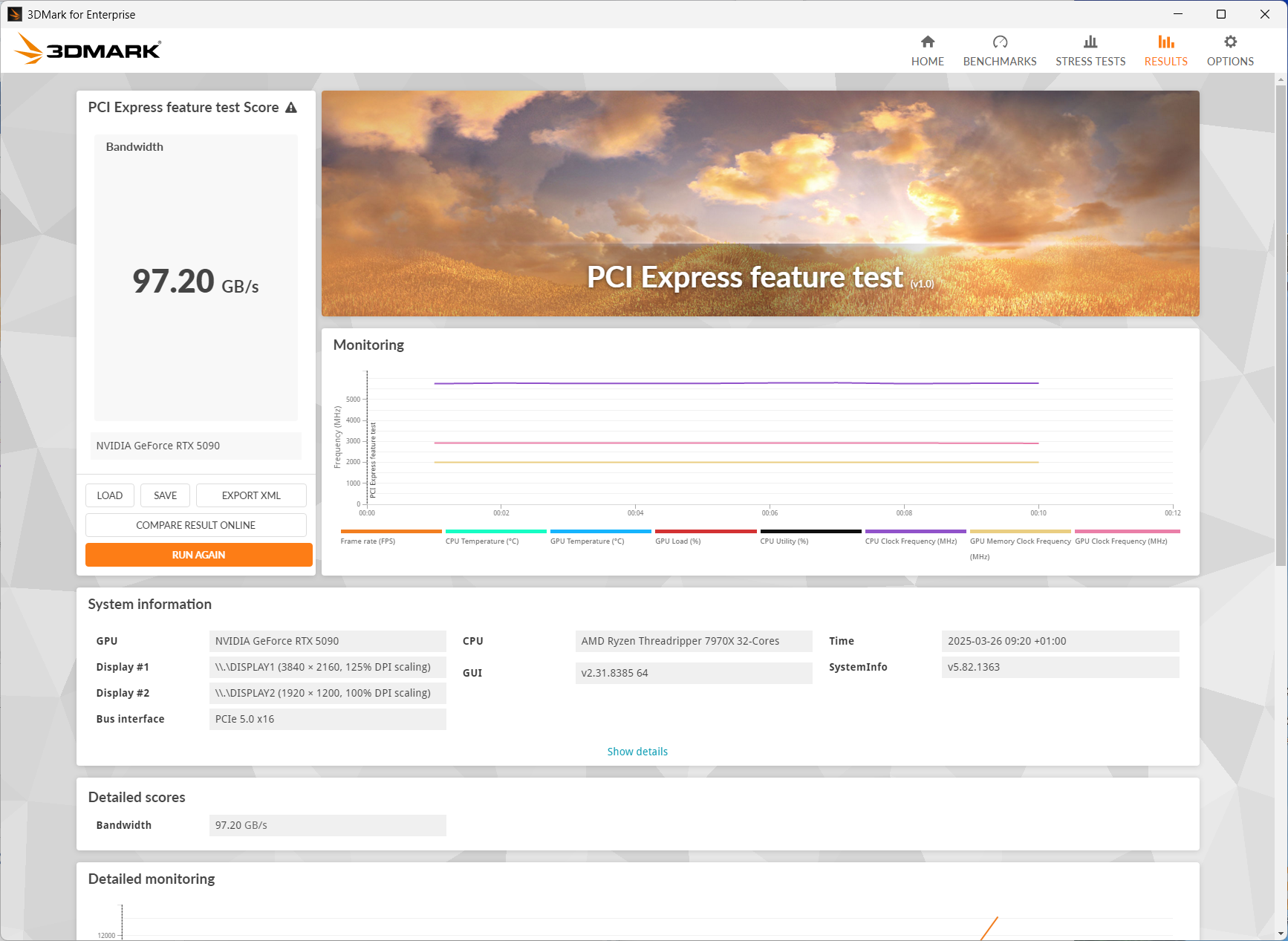Image resolution: width=1288 pixels, height=941 pixels.
Task: Open Options via the gear icon
Action: (1230, 42)
